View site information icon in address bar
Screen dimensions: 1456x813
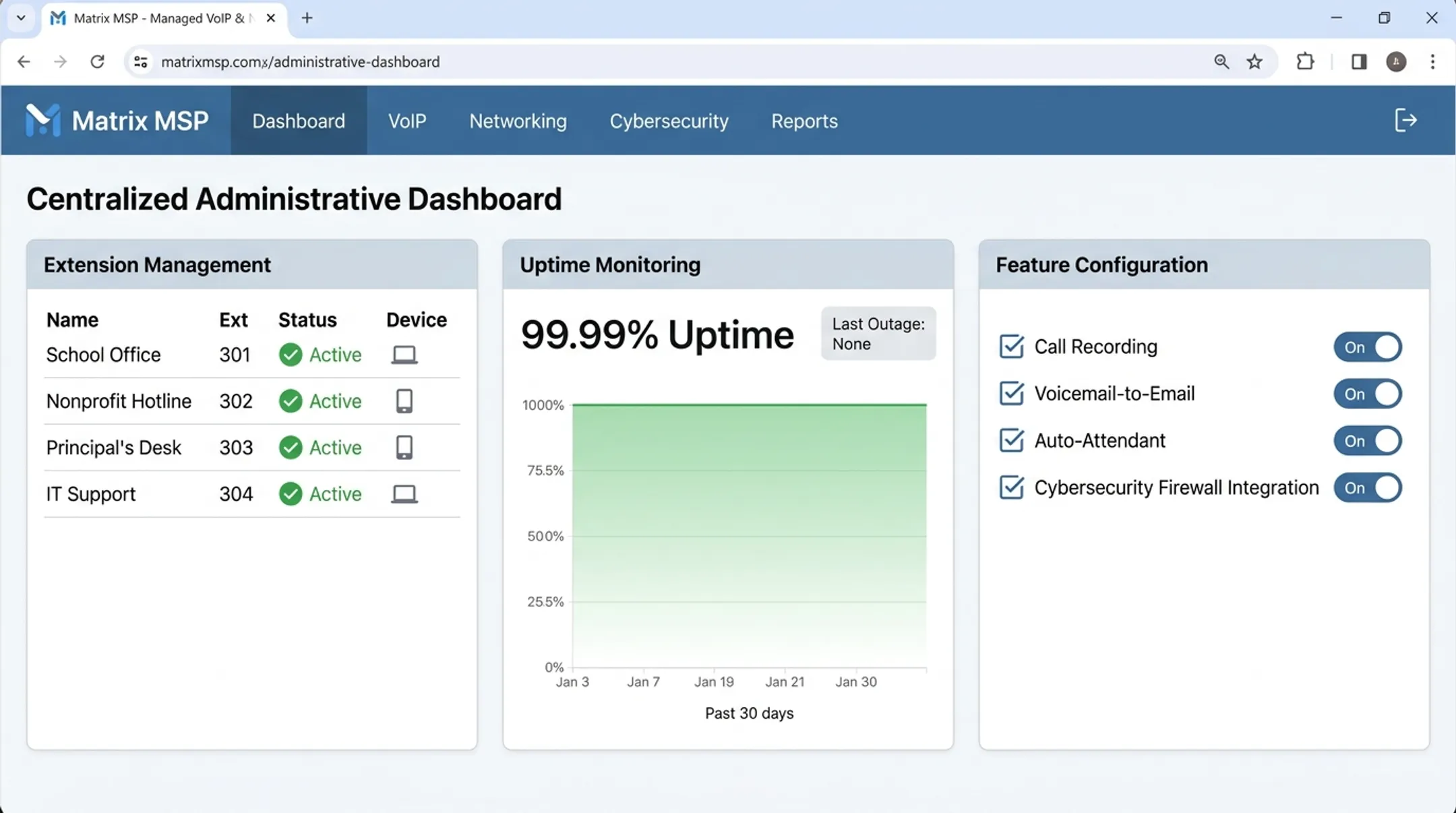coord(140,62)
